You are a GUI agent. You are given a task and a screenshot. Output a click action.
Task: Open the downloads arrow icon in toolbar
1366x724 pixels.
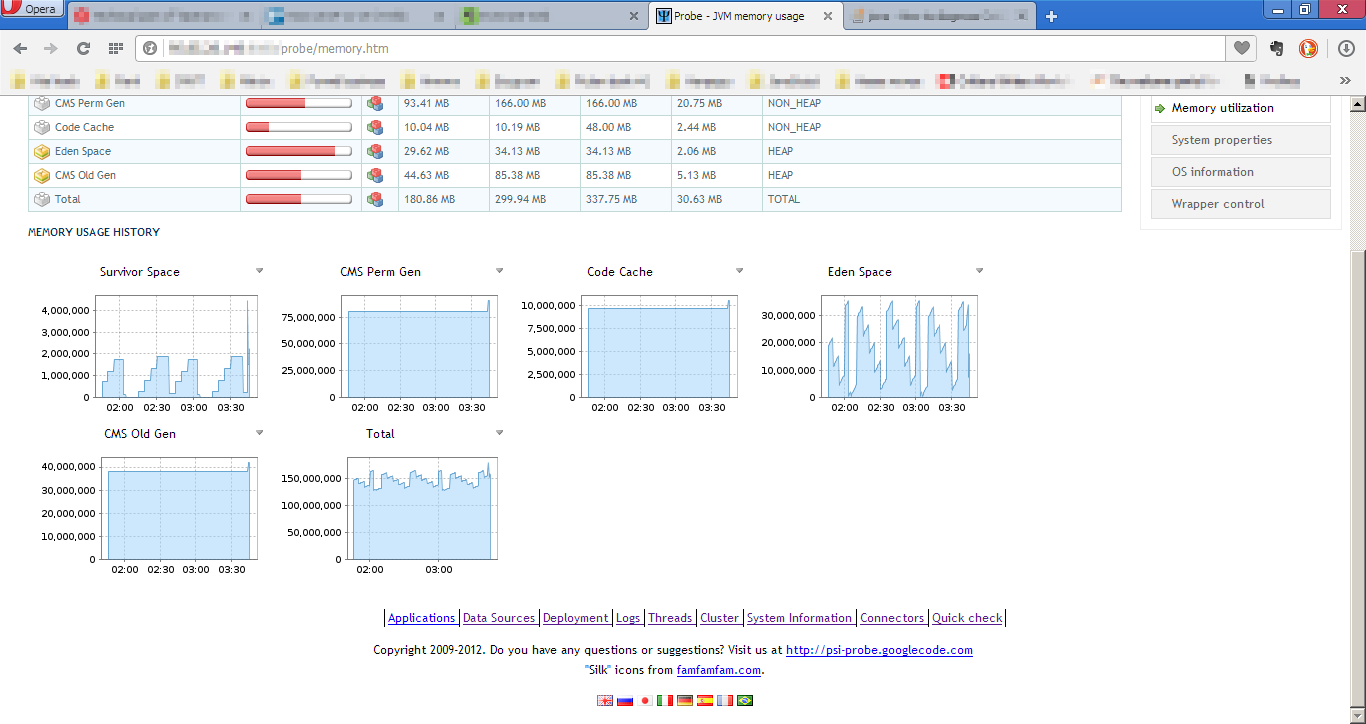[x=1346, y=48]
